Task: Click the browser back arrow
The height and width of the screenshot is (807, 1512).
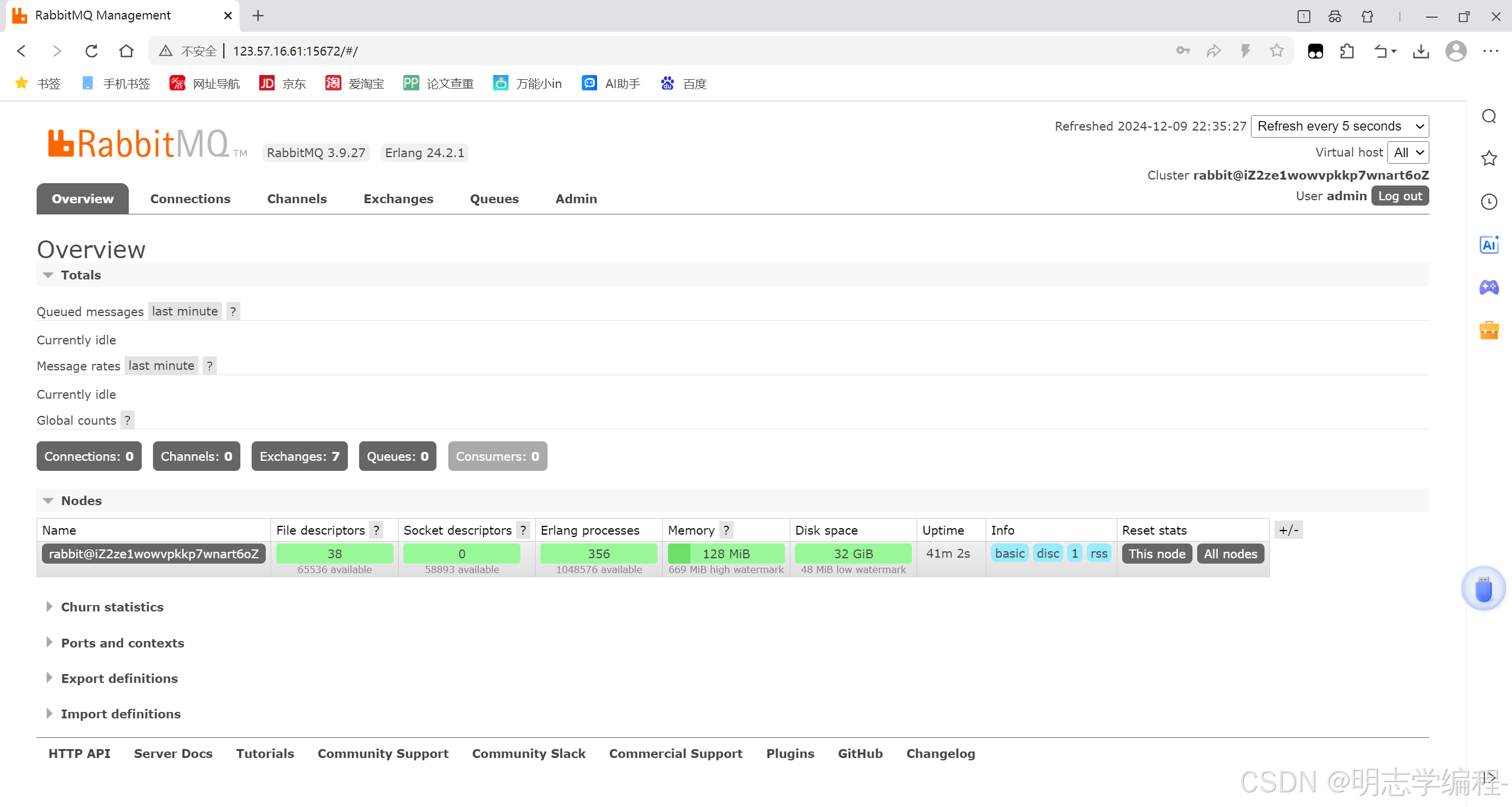Action: tap(21, 51)
